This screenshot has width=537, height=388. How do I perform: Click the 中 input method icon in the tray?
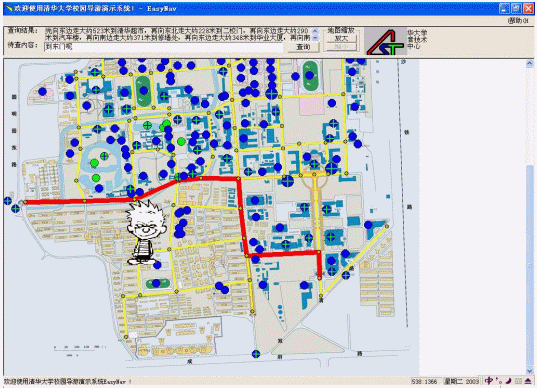489,380
